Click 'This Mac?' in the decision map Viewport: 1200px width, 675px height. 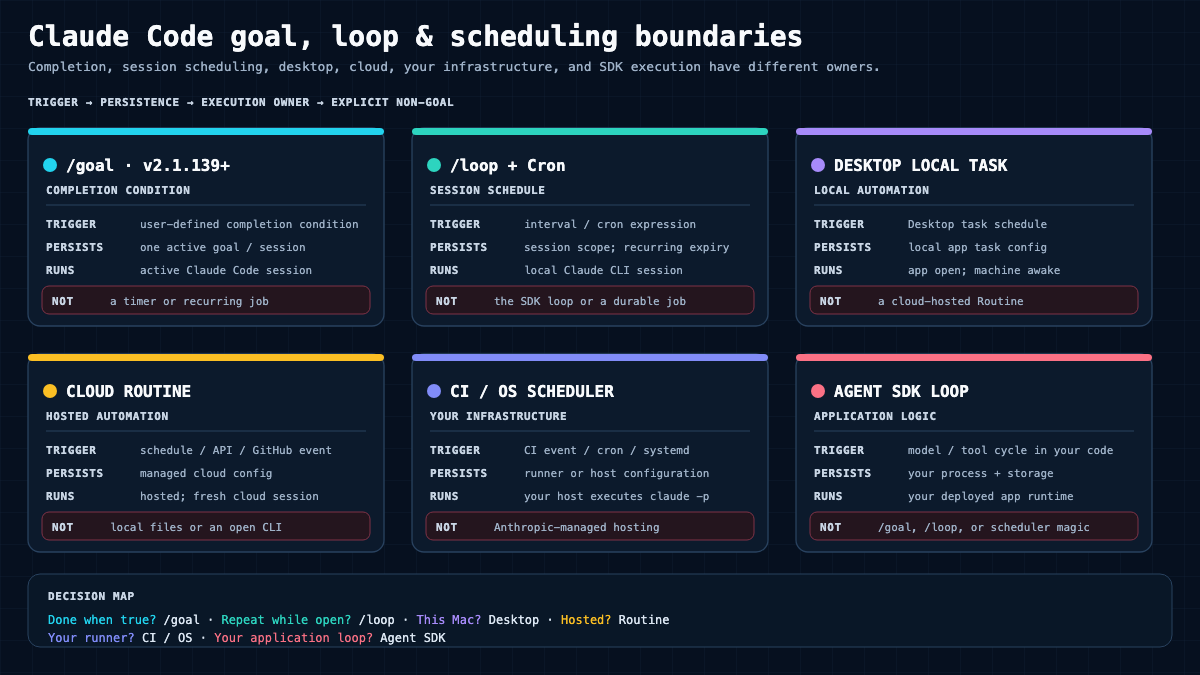click(x=449, y=620)
